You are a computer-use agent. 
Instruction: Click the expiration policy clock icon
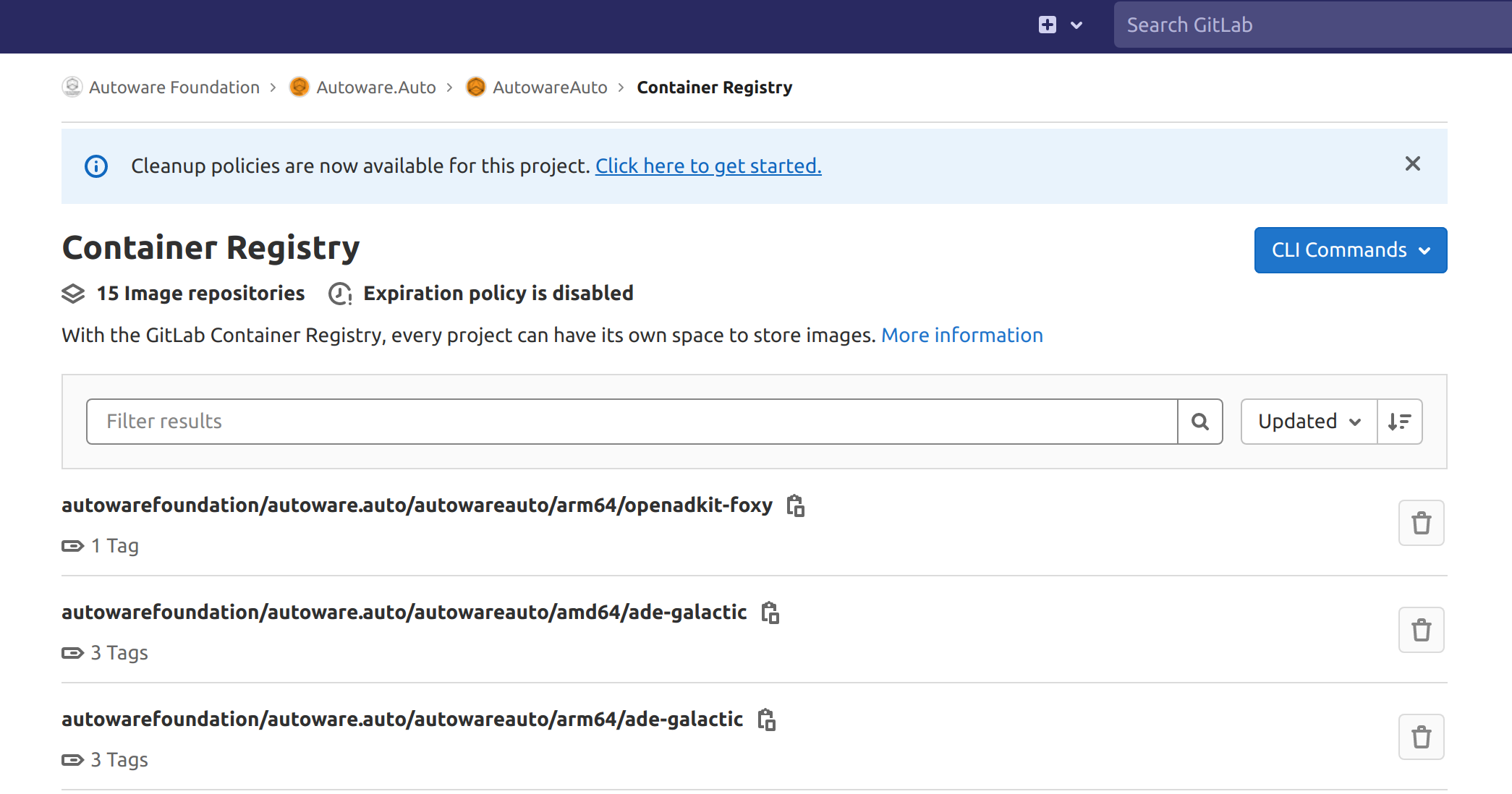[x=340, y=294]
